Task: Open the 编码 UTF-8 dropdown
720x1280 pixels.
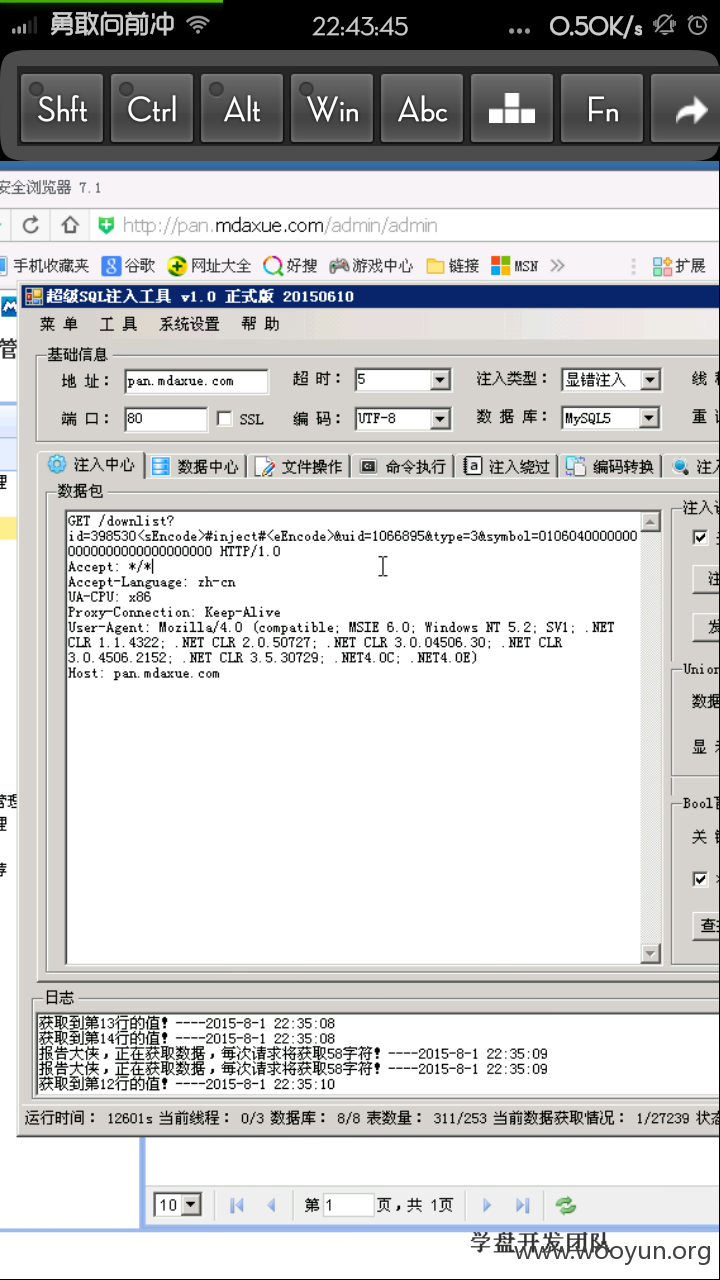Action: coord(441,419)
